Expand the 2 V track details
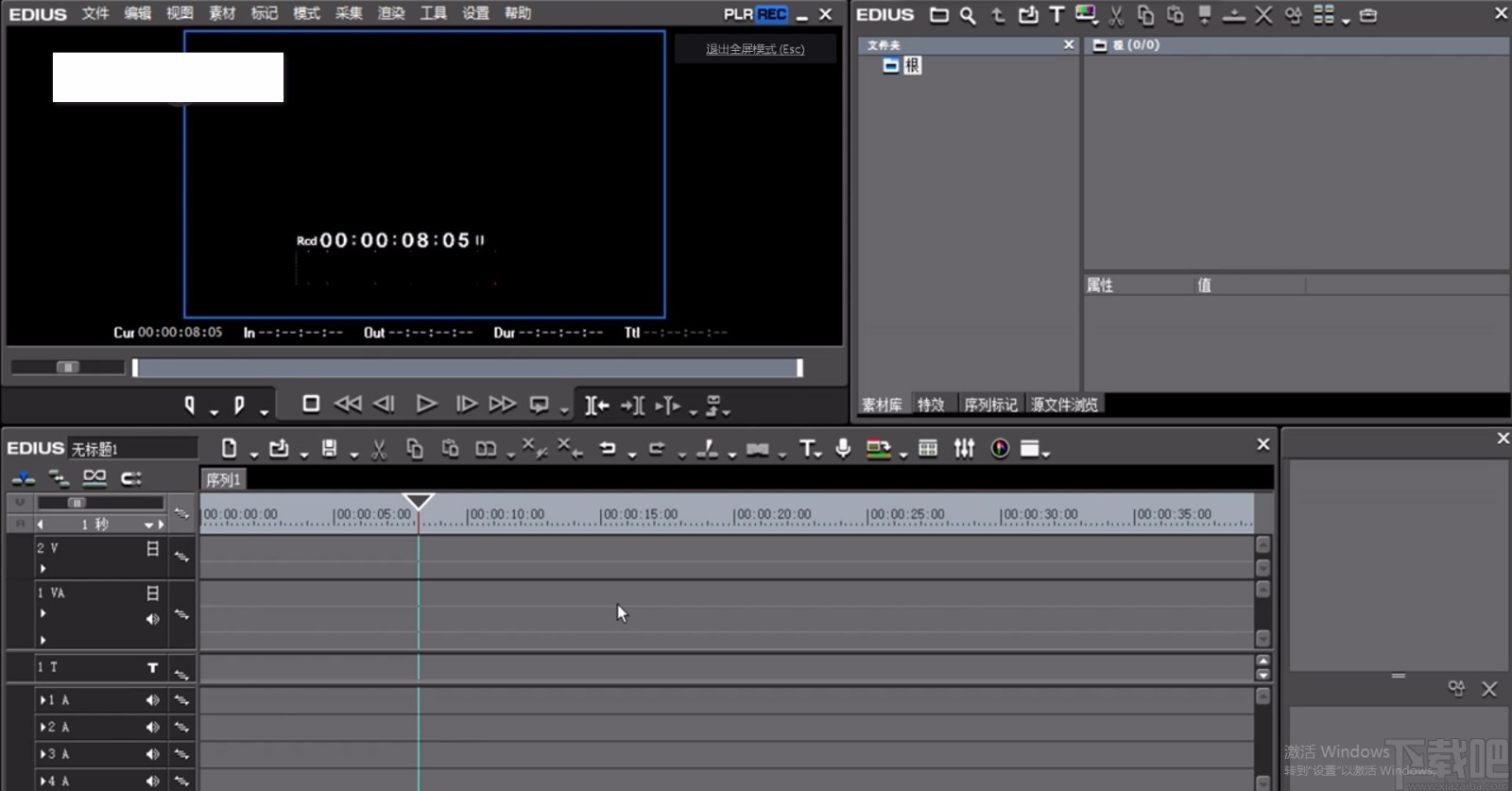The height and width of the screenshot is (791, 1512). coord(43,568)
